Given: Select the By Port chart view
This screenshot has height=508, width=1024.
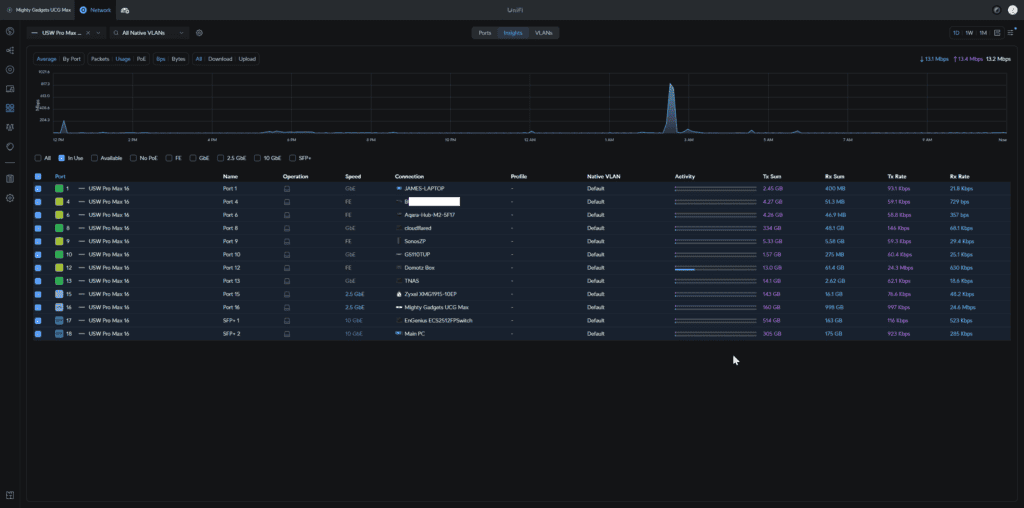Looking at the screenshot, I should (x=72, y=59).
